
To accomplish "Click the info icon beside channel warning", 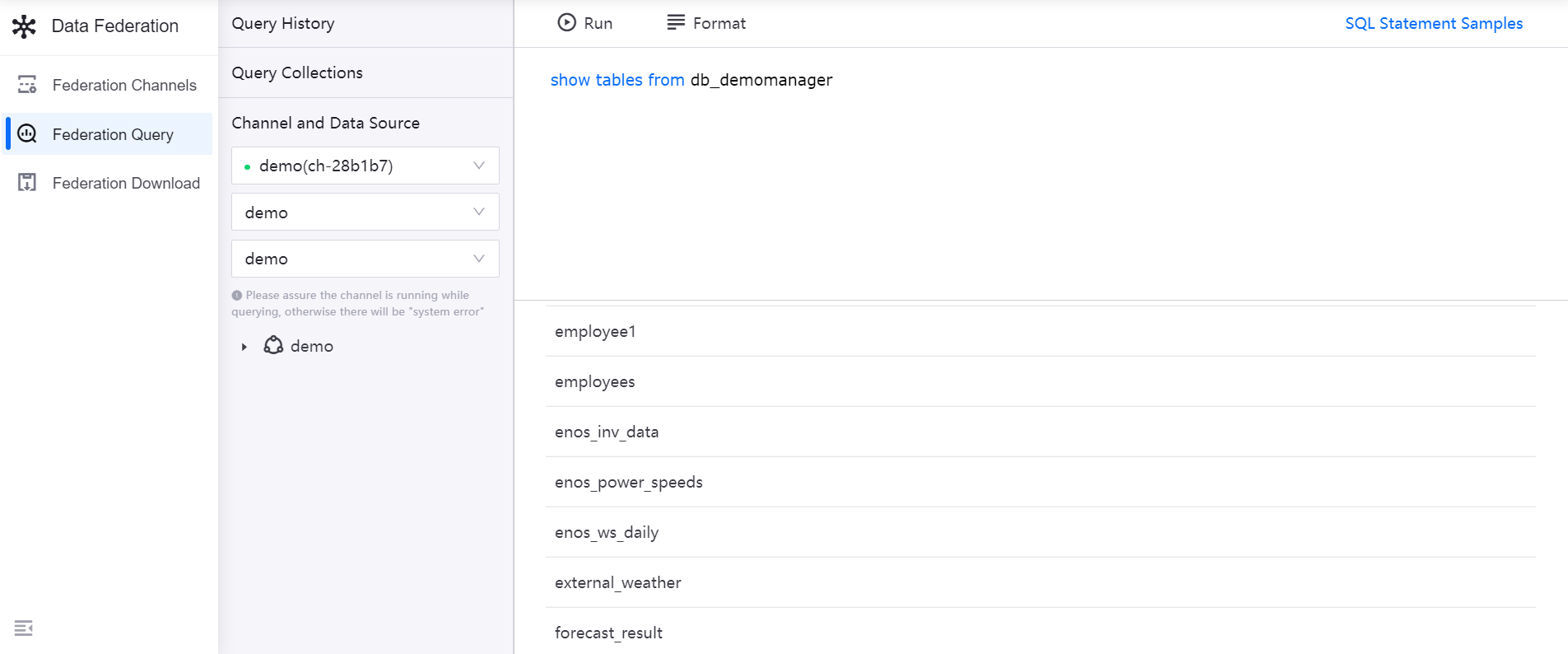I will tap(237, 296).
